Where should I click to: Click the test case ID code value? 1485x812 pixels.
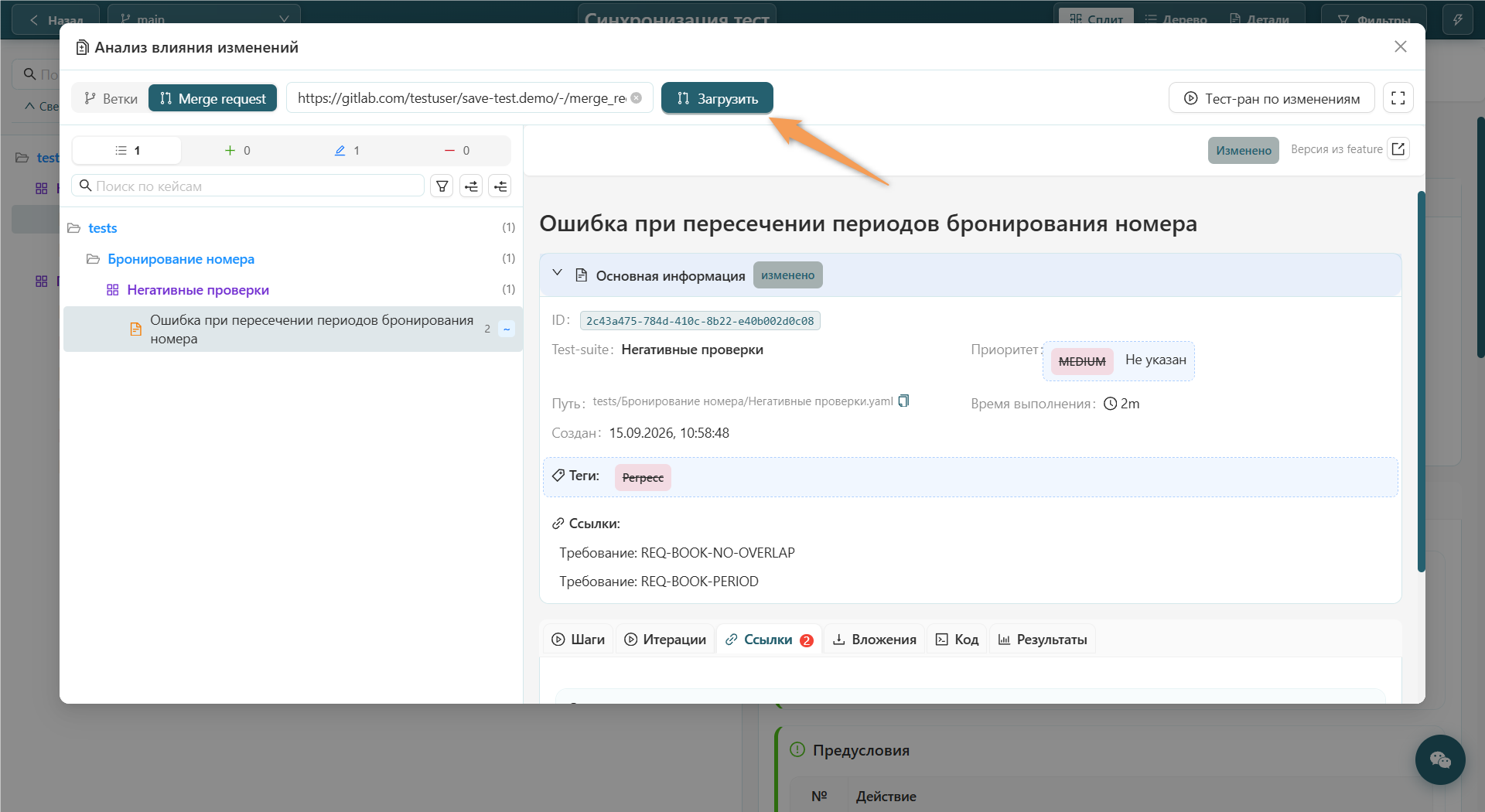coord(700,321)
